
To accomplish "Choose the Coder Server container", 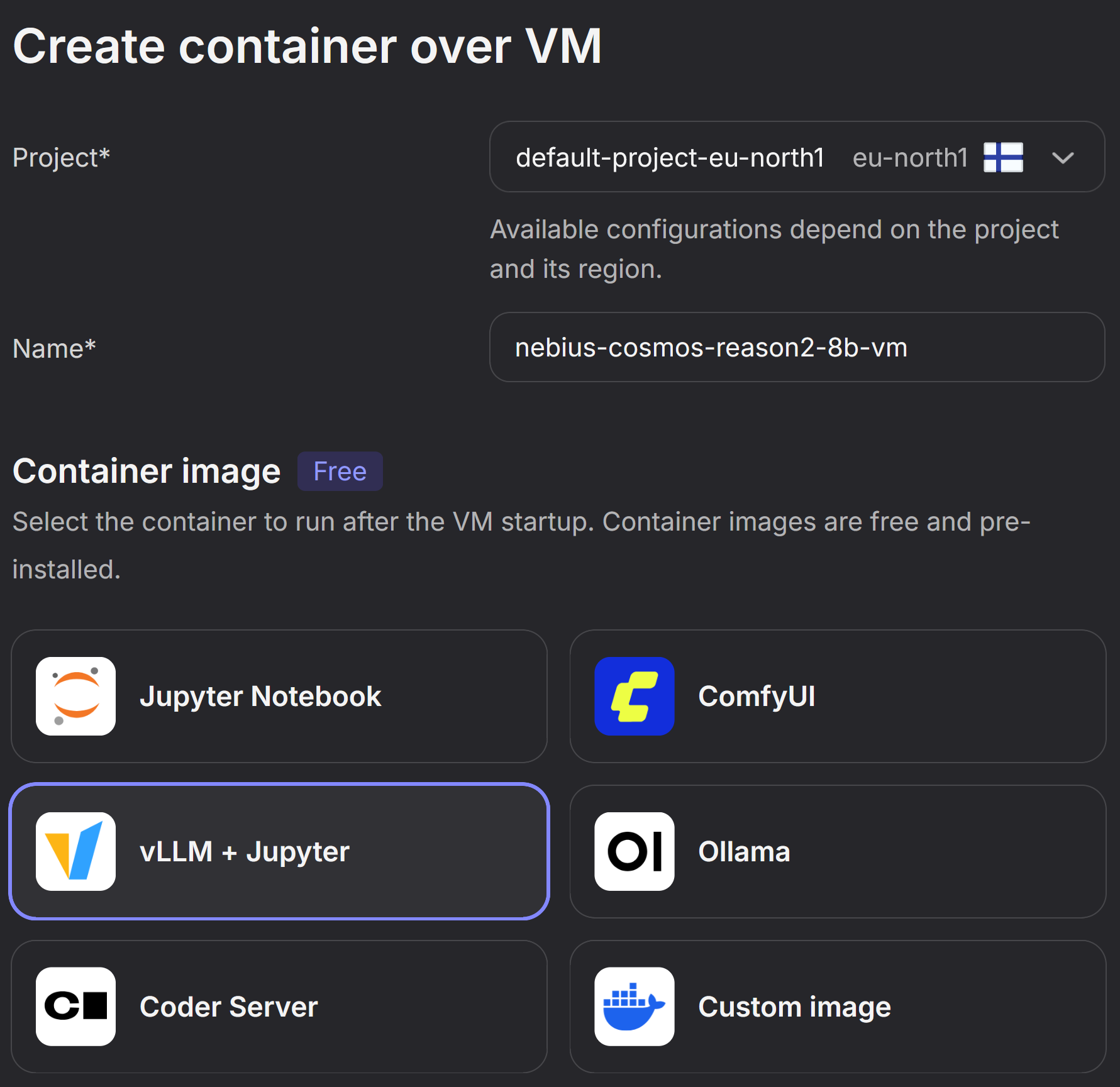I will point(280,1006).
